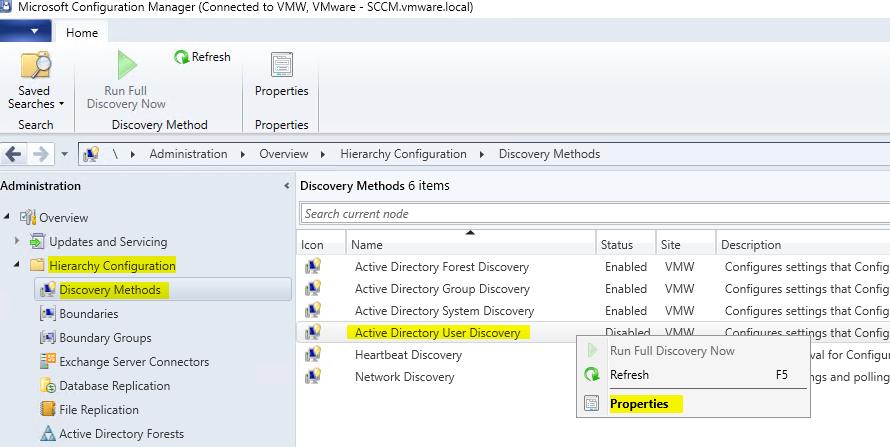Screen dimensions: 890x447
Task: Open the application menu dropdown button
Action: pyautogui.click(x=33, y=32)
